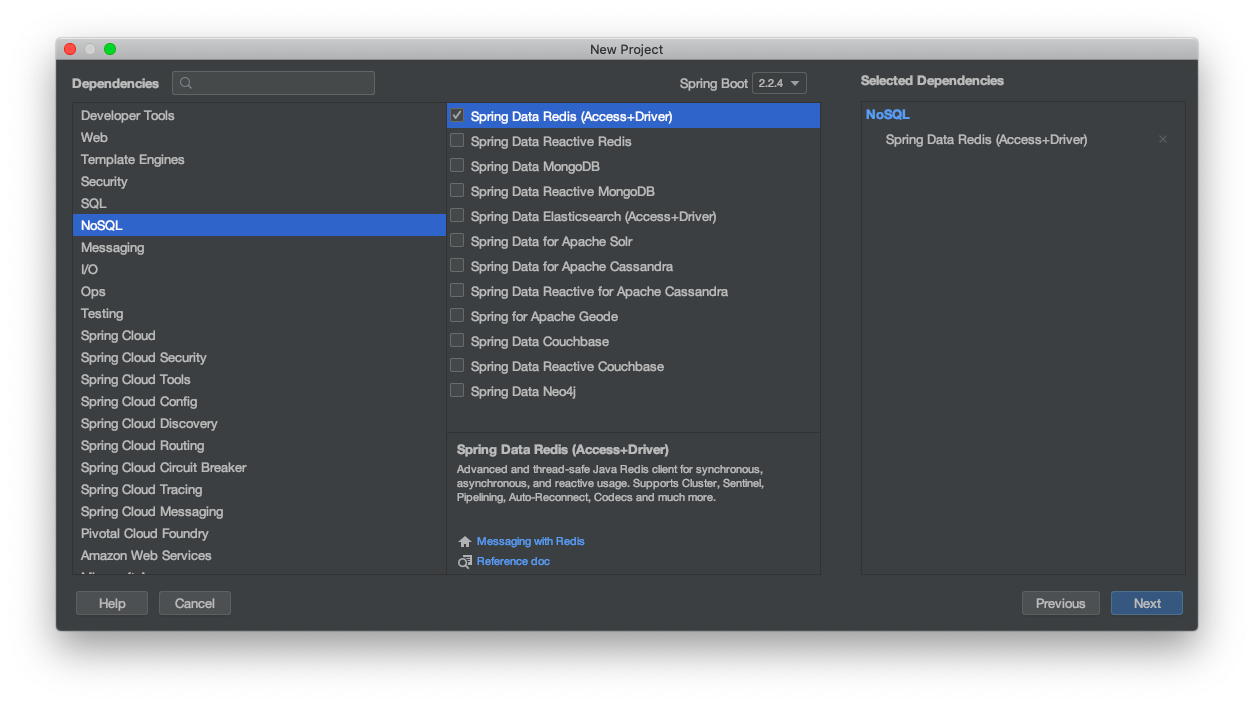Screen dimensions: 1254x705
Task: Select the Spring Cloud Messaging category
Action: [259, 512]
